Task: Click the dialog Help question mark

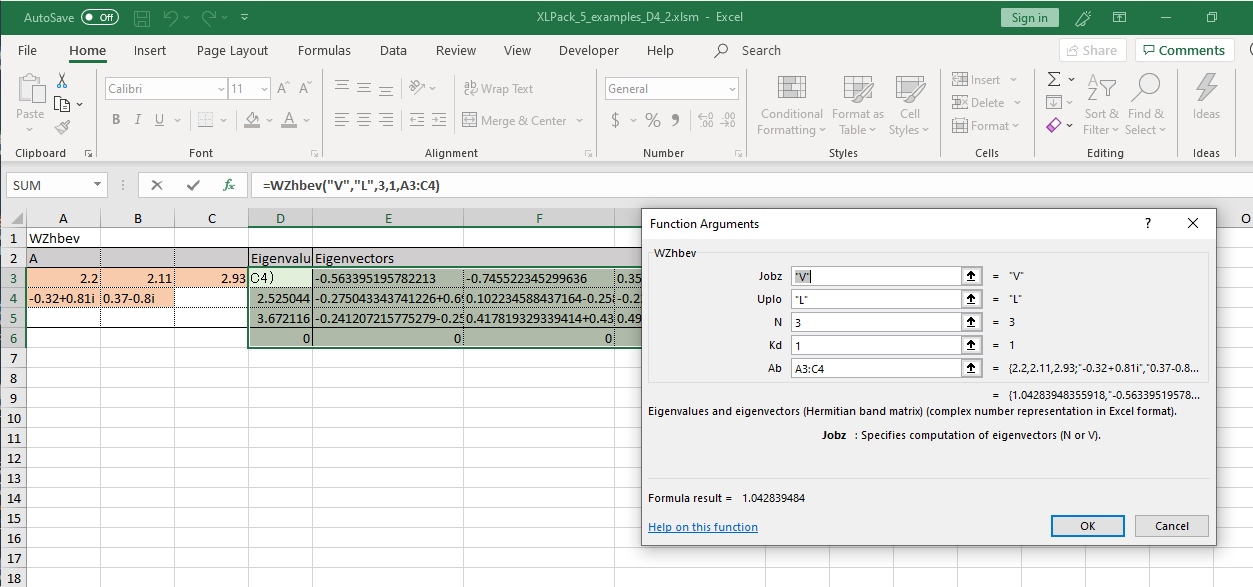Action: [x=1148, y=224]
